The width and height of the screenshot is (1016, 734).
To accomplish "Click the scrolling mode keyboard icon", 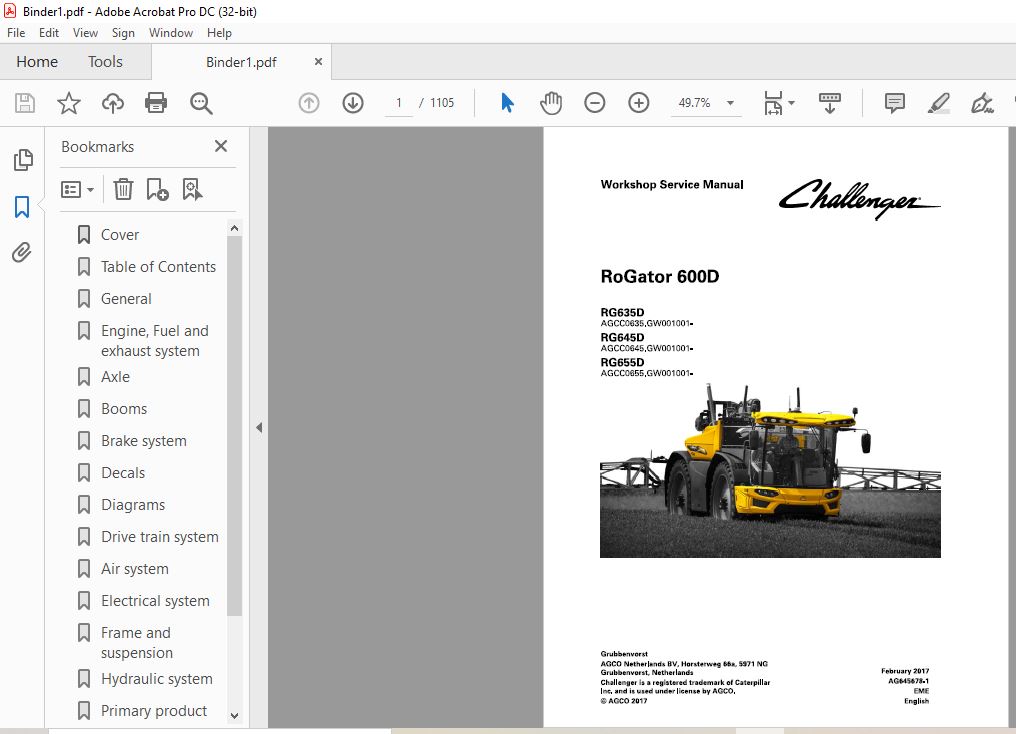I will tap(829, 103).
